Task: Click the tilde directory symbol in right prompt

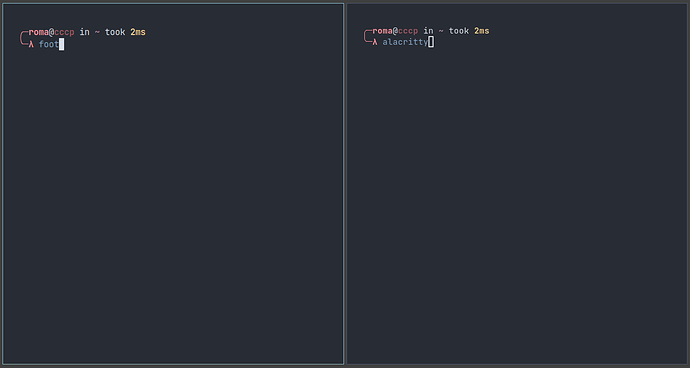Action: pyautogui.click(x=441, y=31)
